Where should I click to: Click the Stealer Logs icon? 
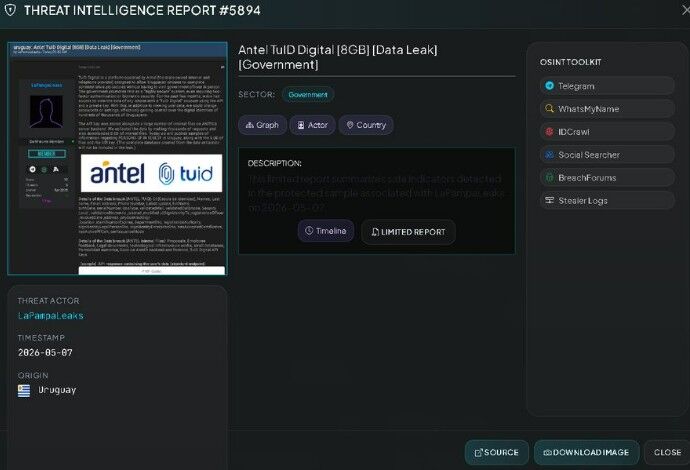point(549,200)
